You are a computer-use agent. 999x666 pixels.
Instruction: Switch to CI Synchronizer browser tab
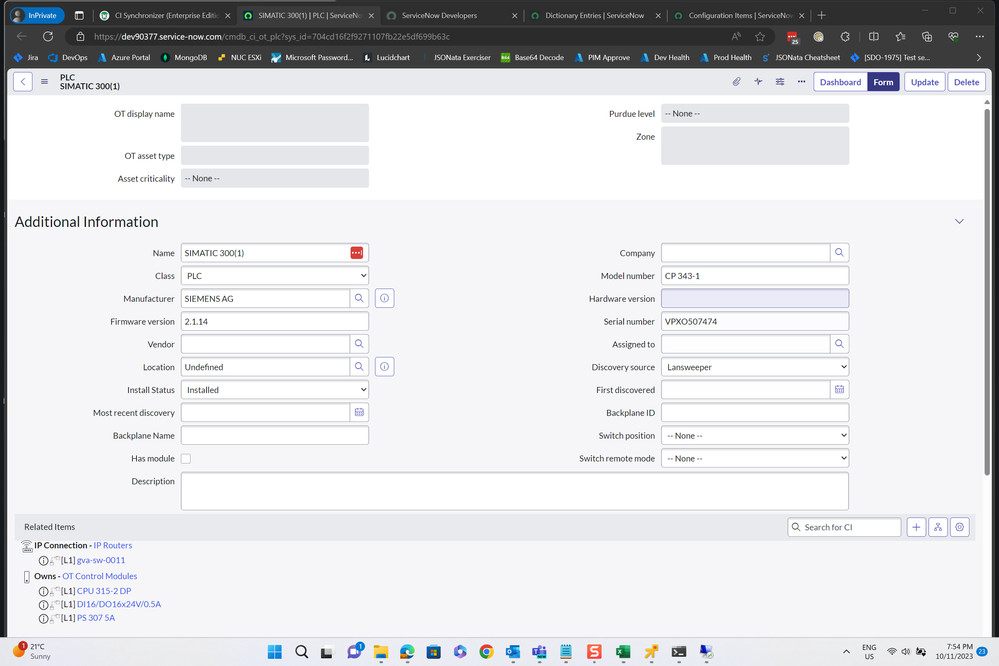tap(165, 15)
